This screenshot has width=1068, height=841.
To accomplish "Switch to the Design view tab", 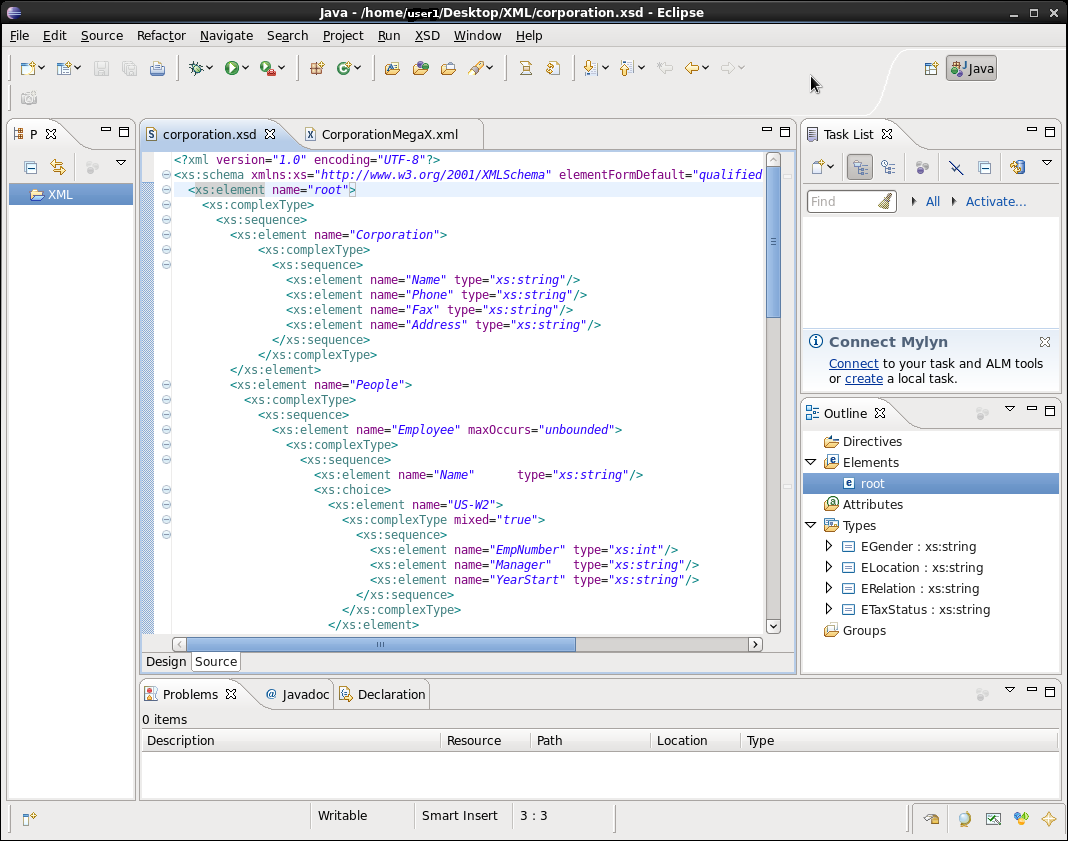I will [x=166, y=661].
